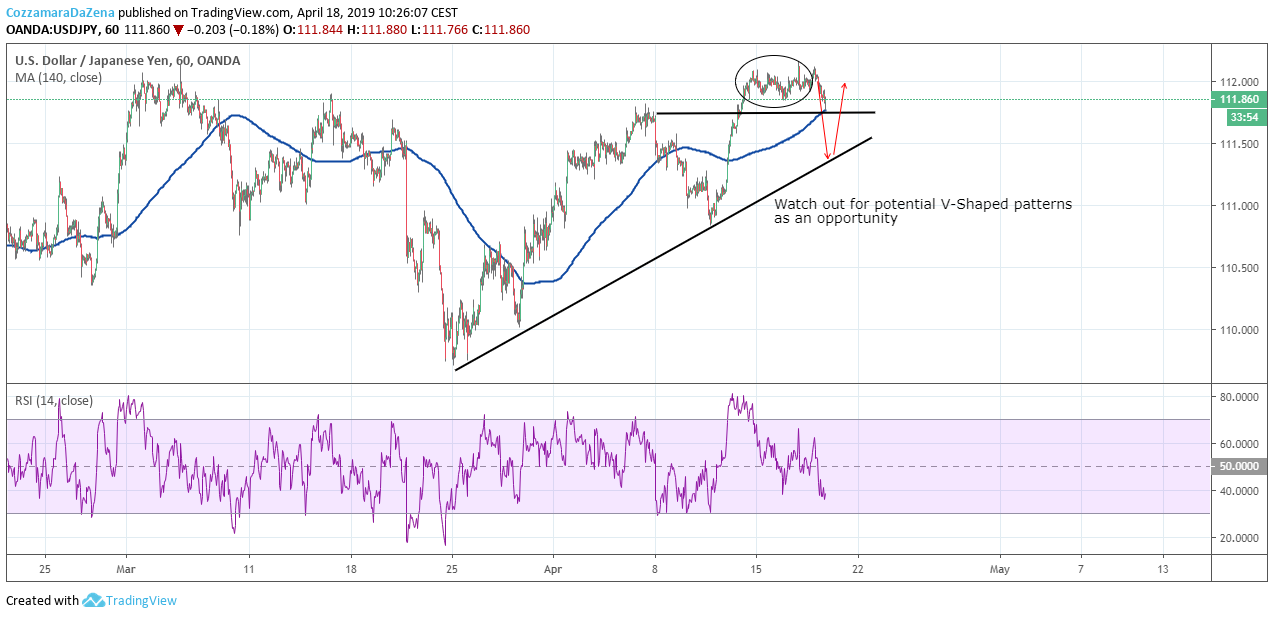
Task: Click the TradingView logo icon
Action: pos(94,600)
